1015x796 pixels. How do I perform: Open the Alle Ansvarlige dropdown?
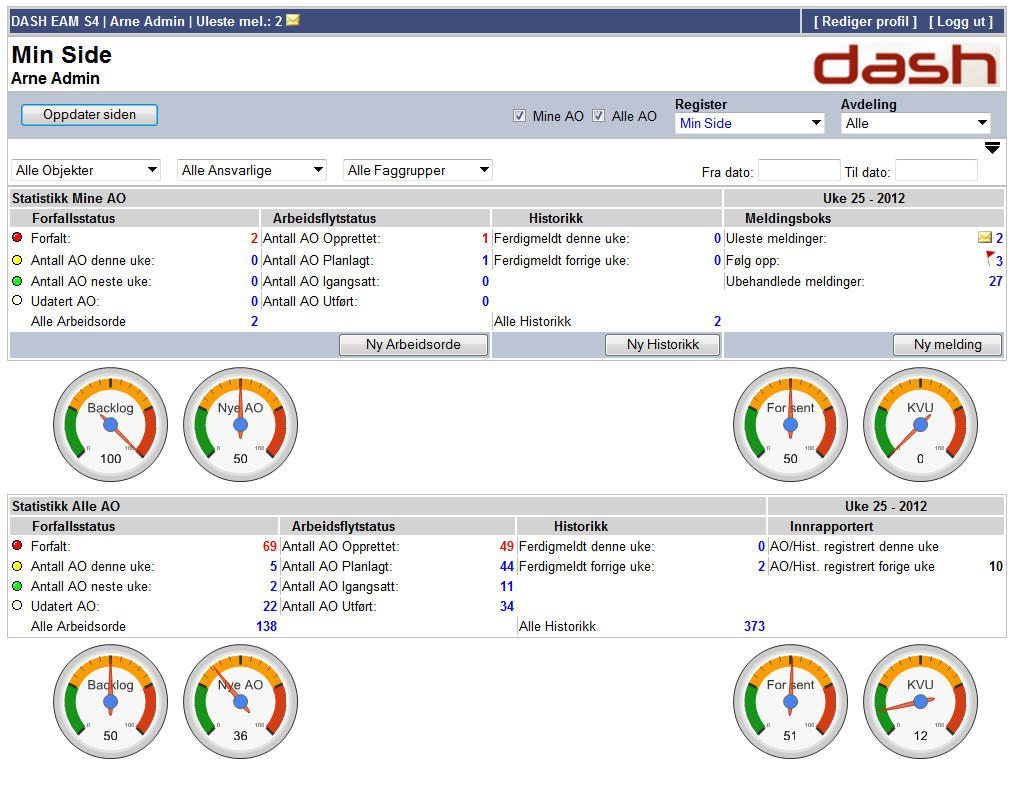(252, 170)
